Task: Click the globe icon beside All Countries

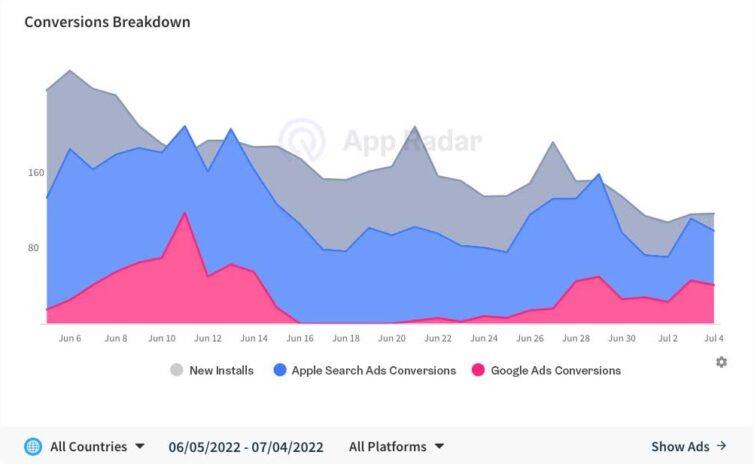Action: pos(33,447)
